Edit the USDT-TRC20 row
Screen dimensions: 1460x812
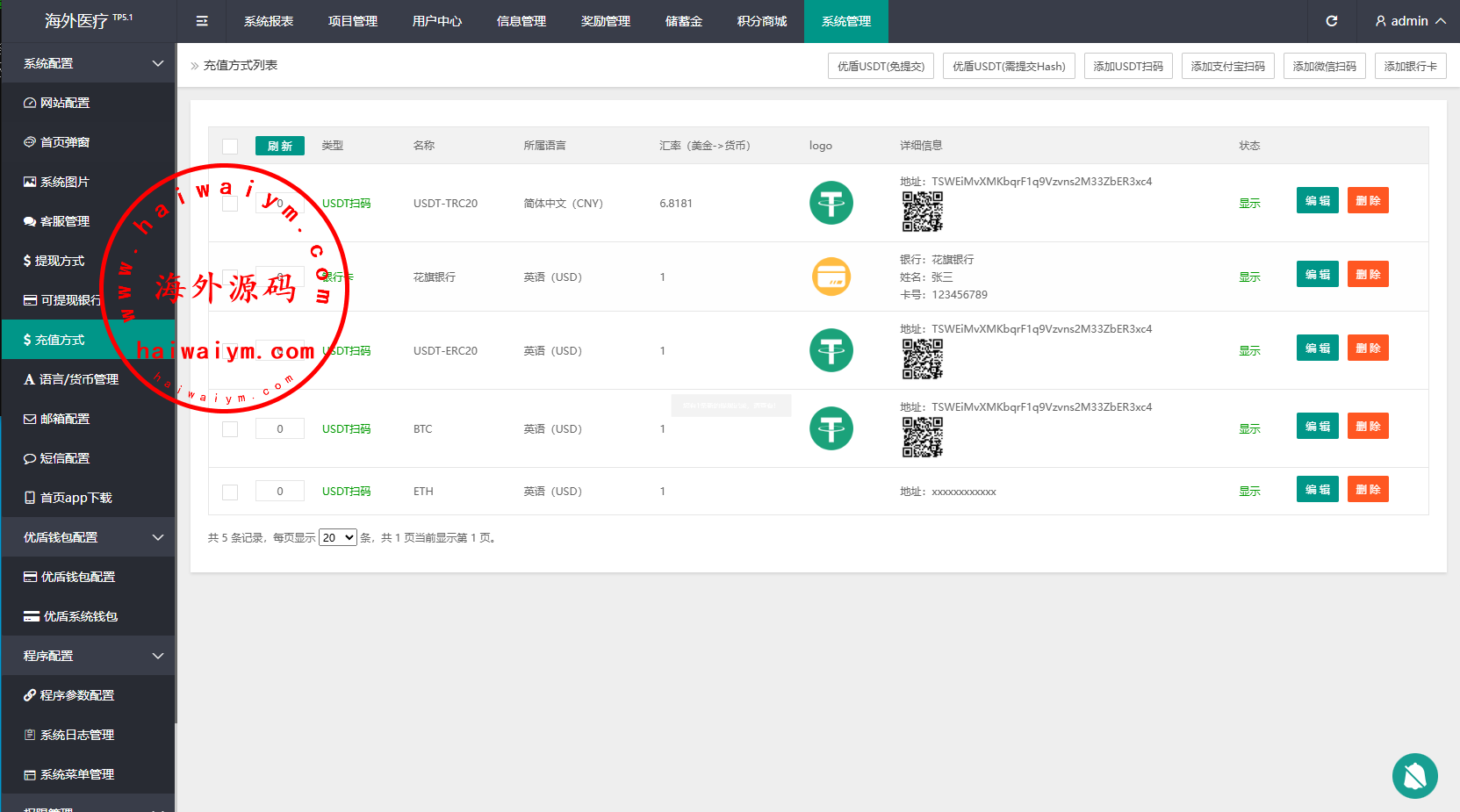point(1317,200)
